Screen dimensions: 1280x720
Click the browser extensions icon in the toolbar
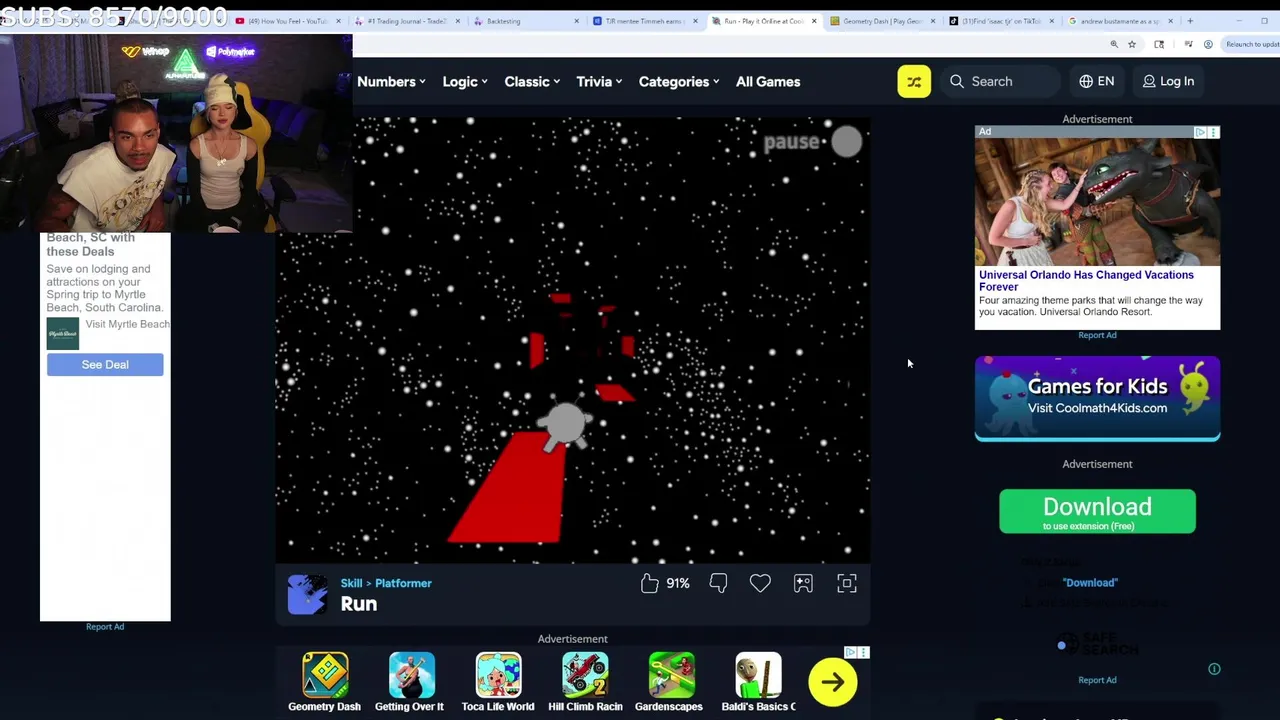point(1159,44)
